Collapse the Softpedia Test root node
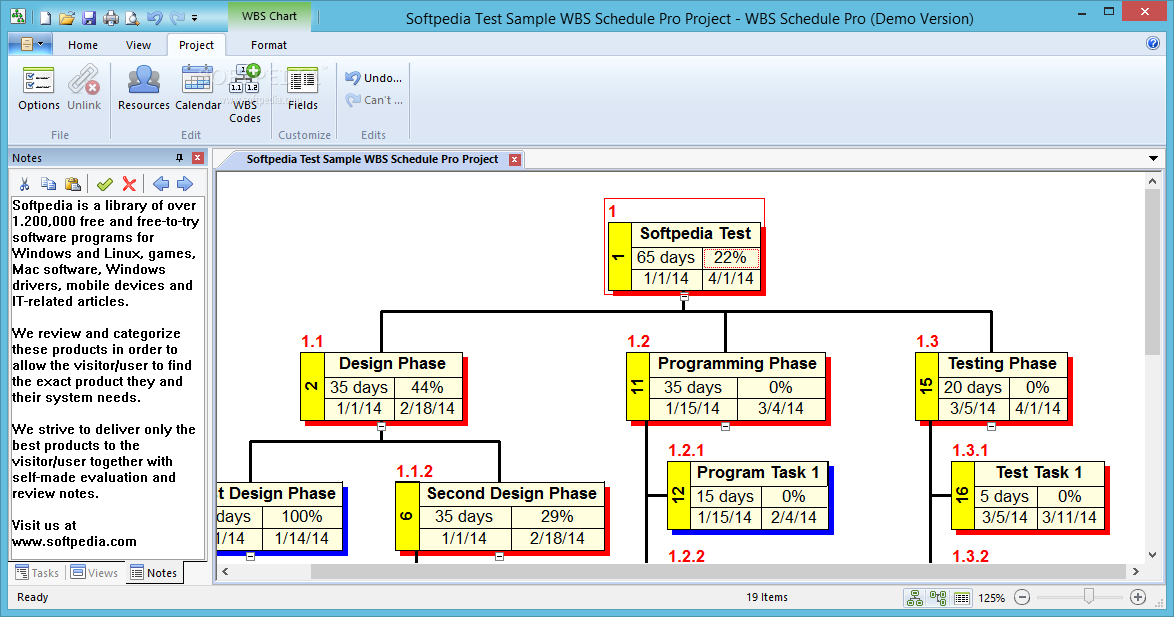 tap(684, 297)
